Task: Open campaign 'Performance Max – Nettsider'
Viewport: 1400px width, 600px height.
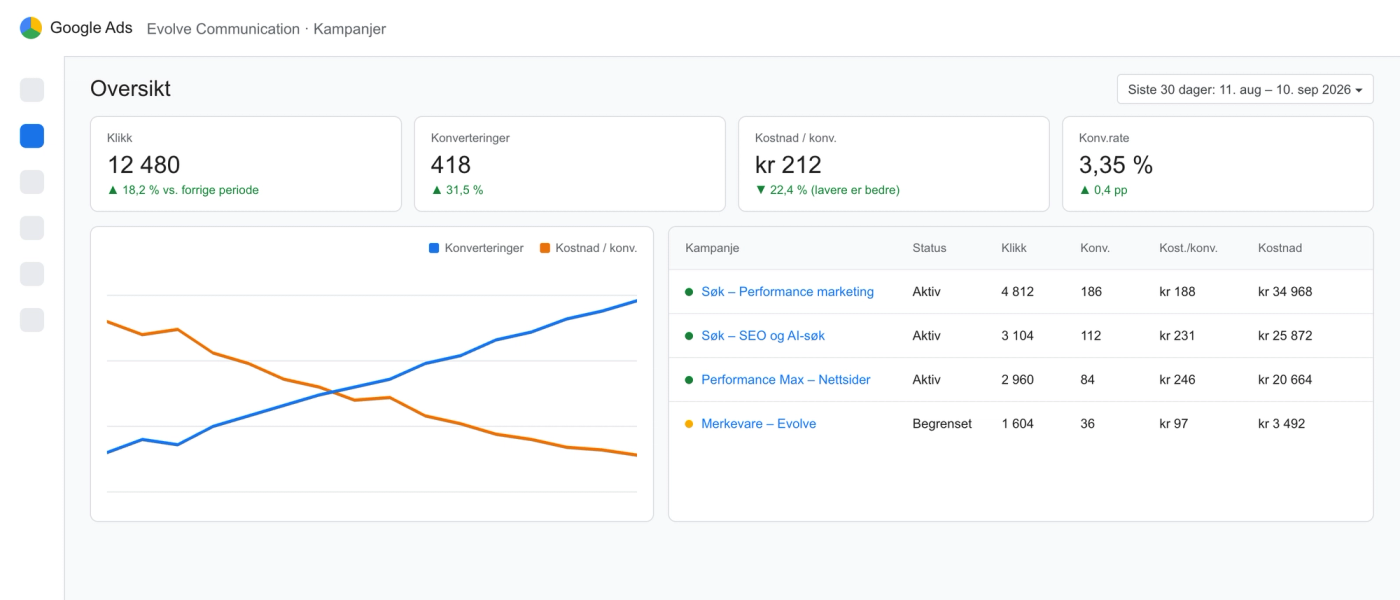Action: coord(786,380)
